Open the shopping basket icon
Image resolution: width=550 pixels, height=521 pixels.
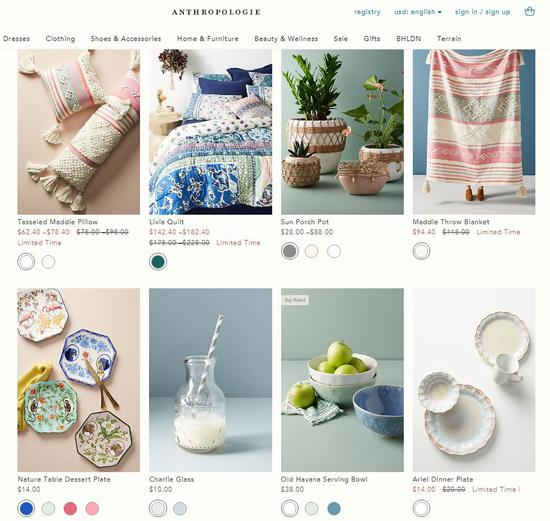pyautogui.click(x=529, y=12)
